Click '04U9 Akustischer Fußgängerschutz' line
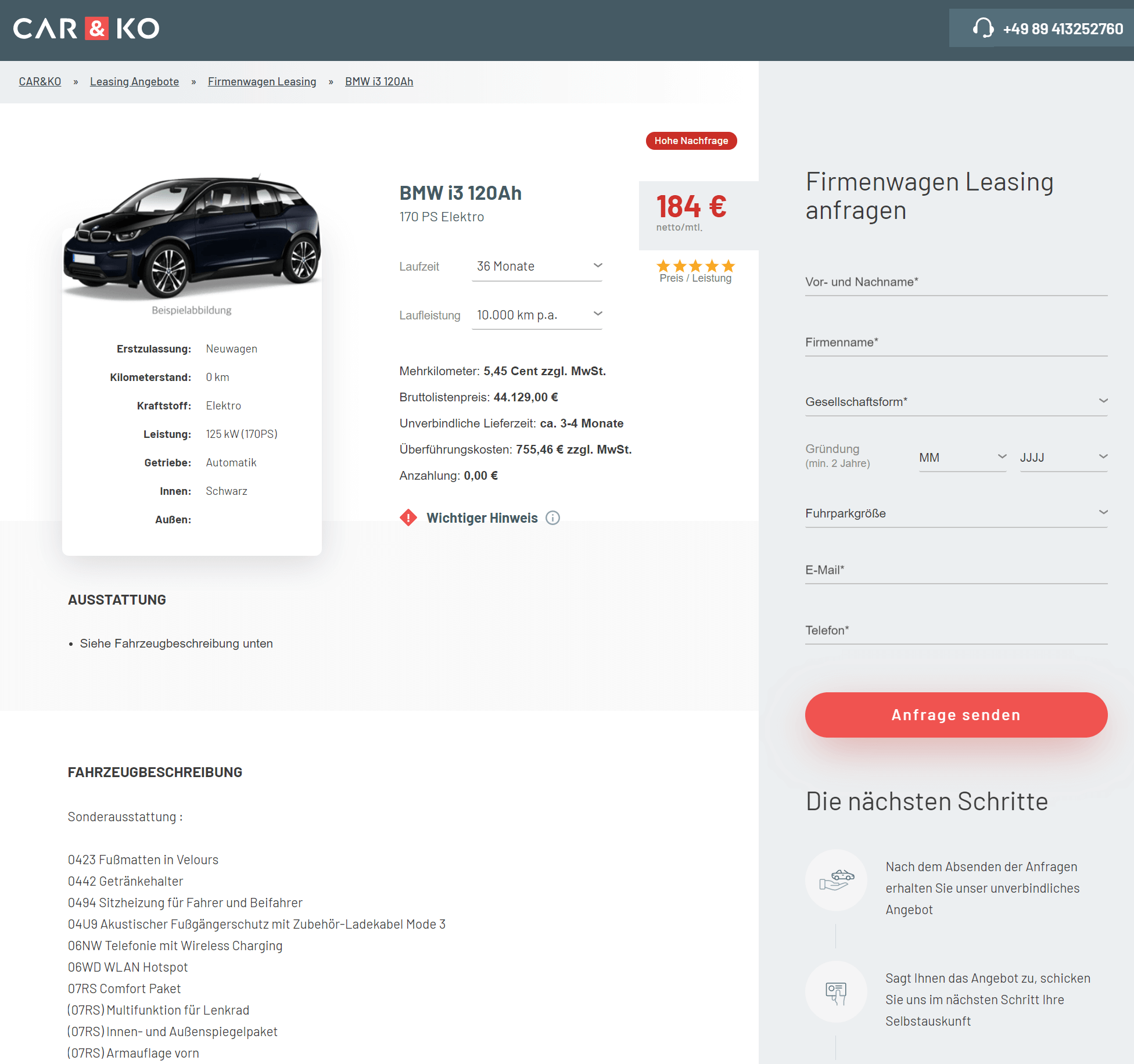 point(257,924)
